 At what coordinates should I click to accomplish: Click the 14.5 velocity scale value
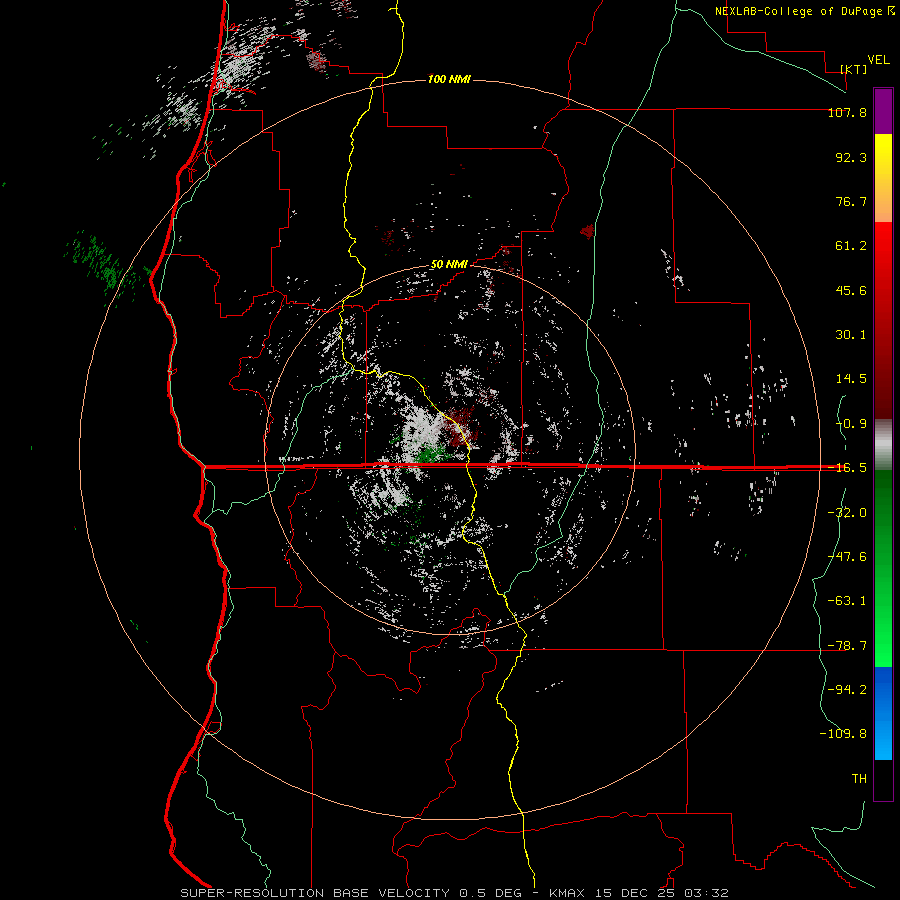(851, 379)
